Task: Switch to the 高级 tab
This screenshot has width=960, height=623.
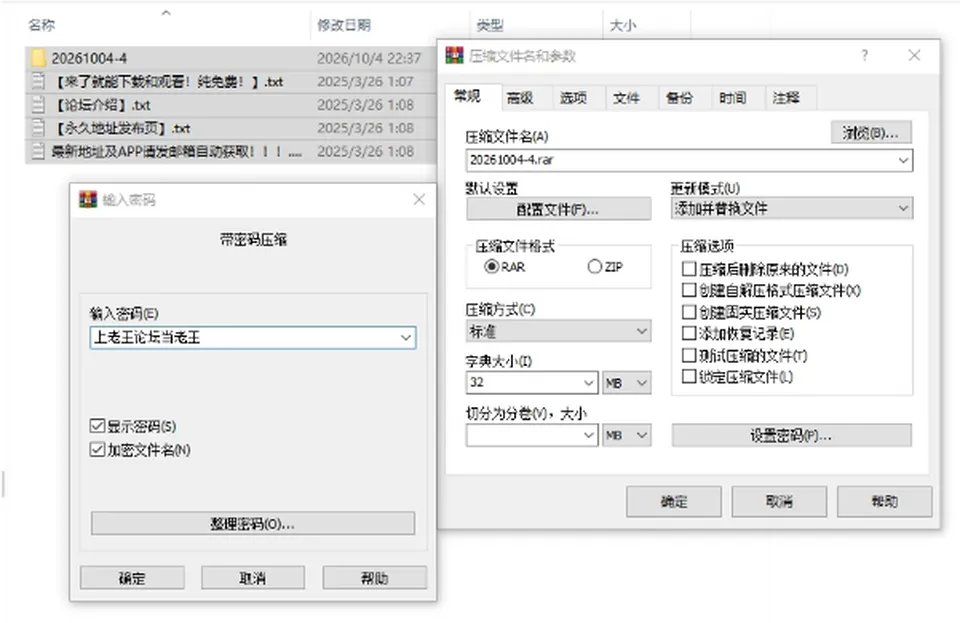Action: click(x=520, y=97)
